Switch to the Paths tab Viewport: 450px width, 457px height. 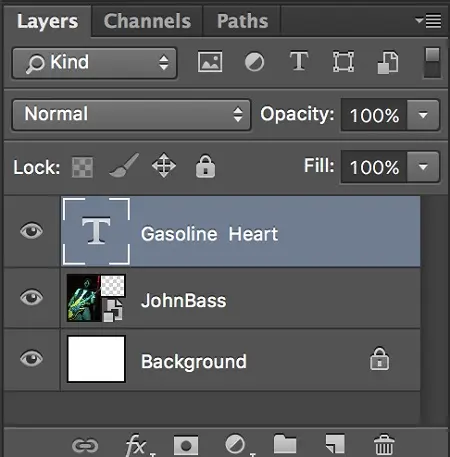242,21
